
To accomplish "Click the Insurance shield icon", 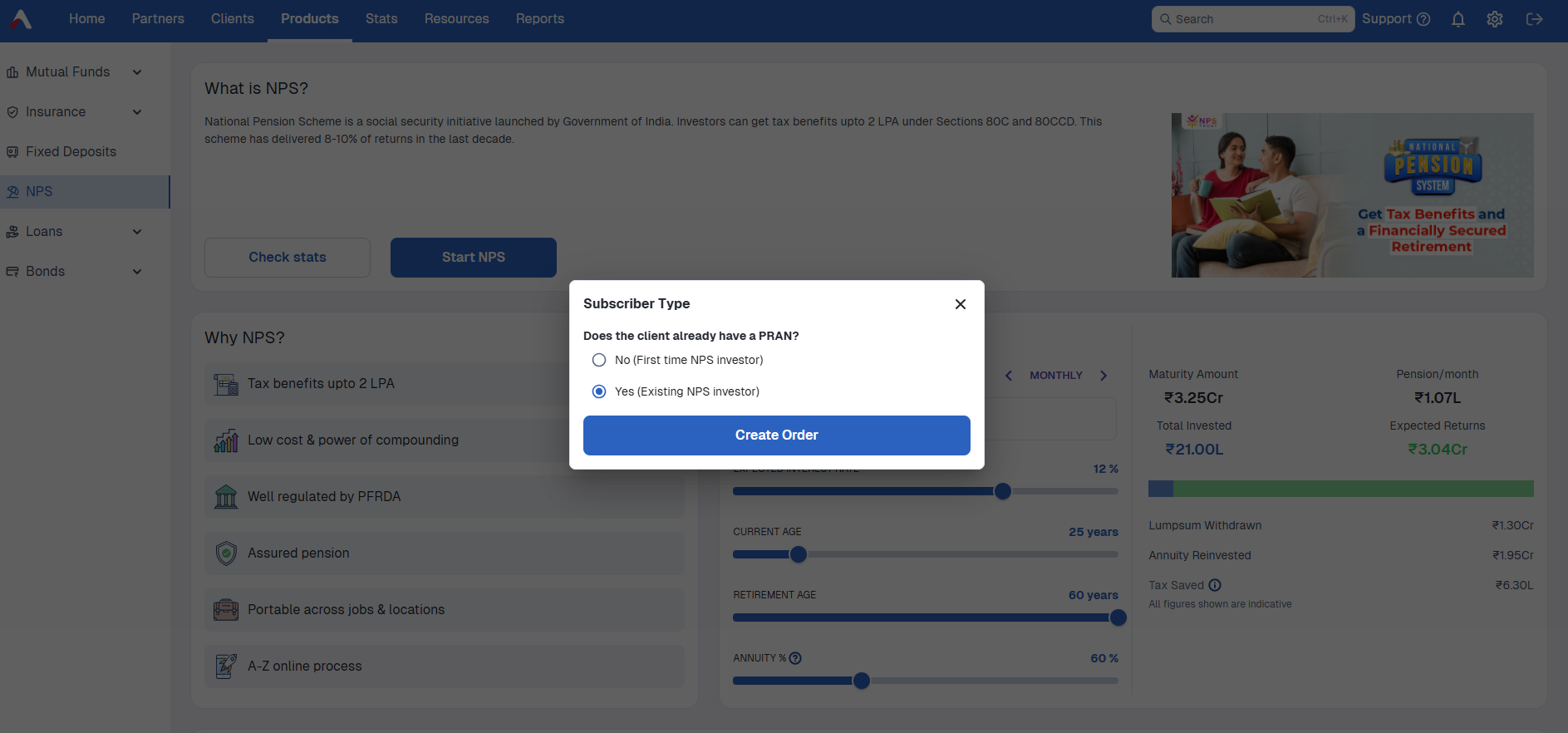I will click(x=12, y=112).
